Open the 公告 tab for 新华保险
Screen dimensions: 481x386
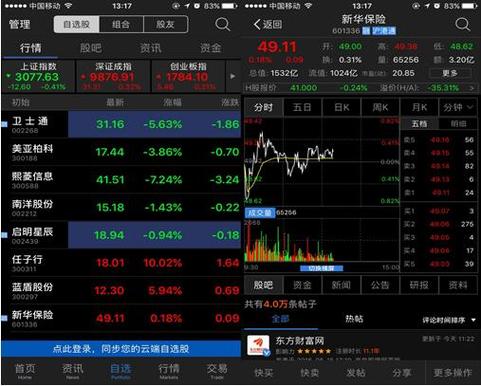tap(380, 285)
